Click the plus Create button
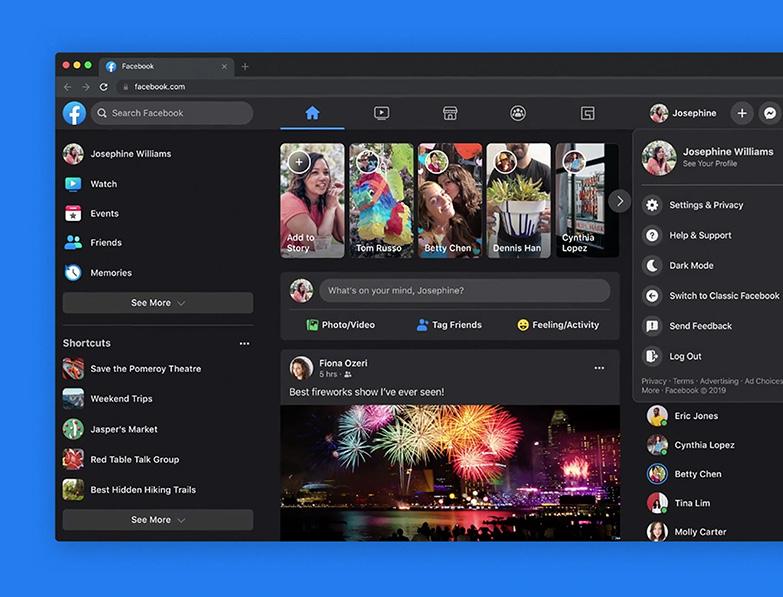 (742, 113)
